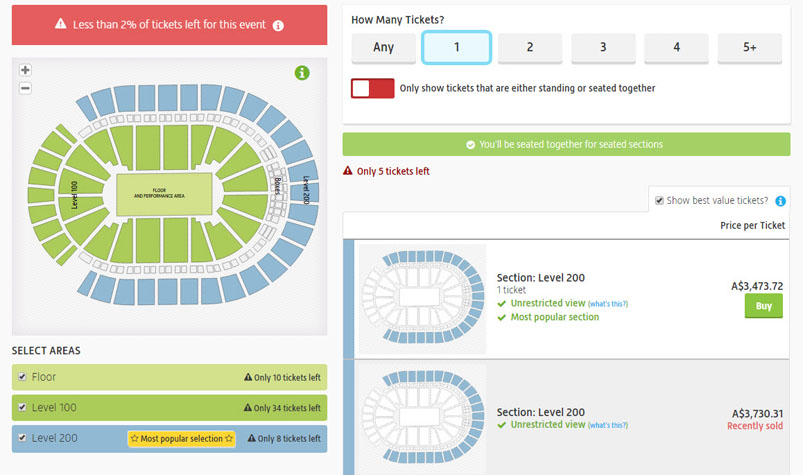
Task: Open the green map info icon
Action: pyautogui.click(x=302, y=73)
